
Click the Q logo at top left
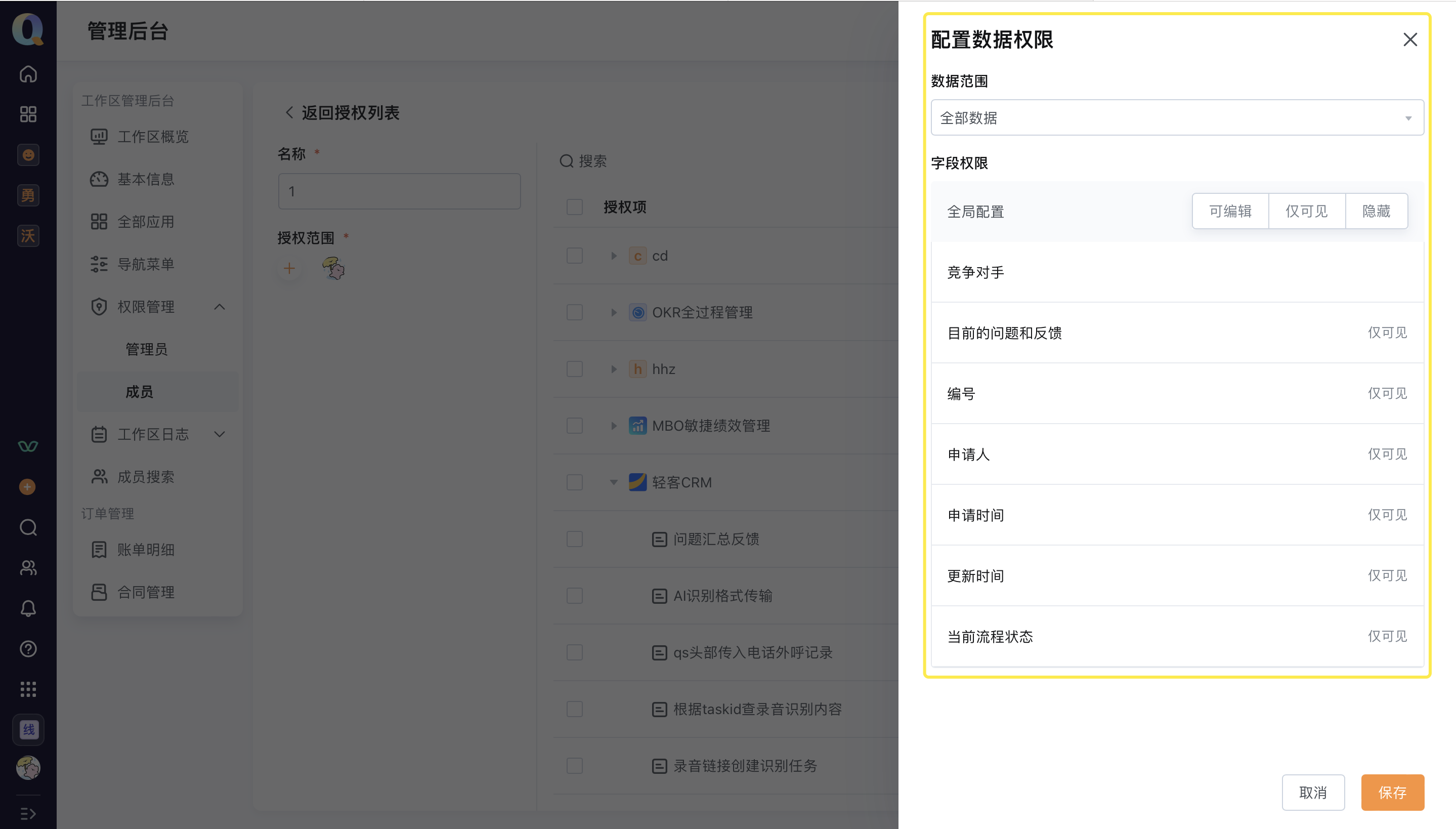[x=28, y=29]
